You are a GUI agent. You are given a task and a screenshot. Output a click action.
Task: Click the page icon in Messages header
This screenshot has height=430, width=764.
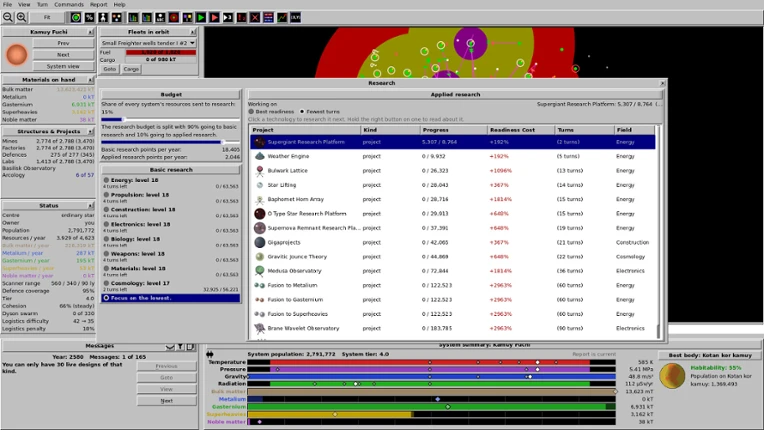tap(191, 347)
